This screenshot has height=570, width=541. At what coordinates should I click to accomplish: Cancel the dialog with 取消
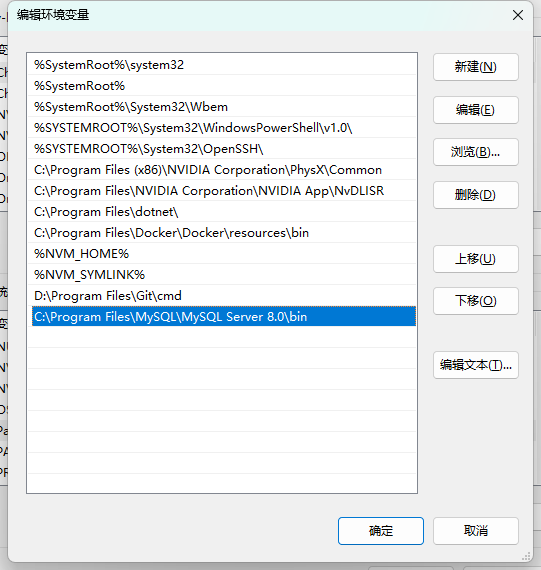click(x=476, y=531)
